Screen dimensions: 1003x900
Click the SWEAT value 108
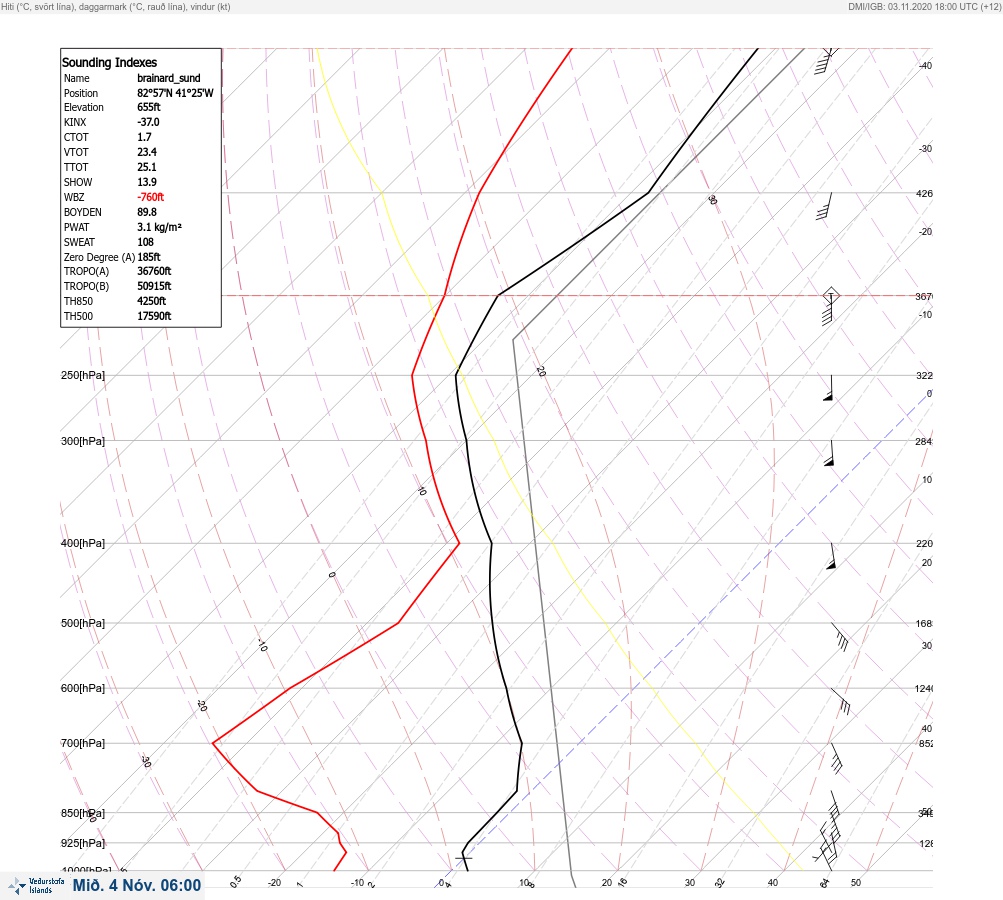coord(145,242)
